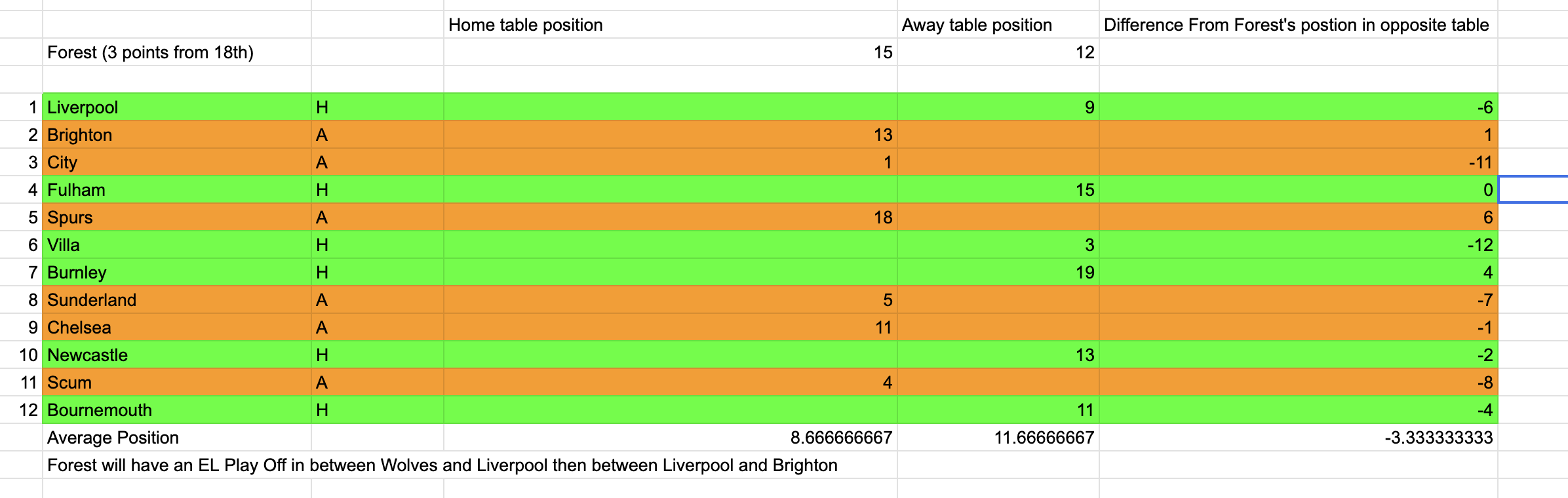Select the Chelsea team cell

pyautogui.click(x=176, y=328)
